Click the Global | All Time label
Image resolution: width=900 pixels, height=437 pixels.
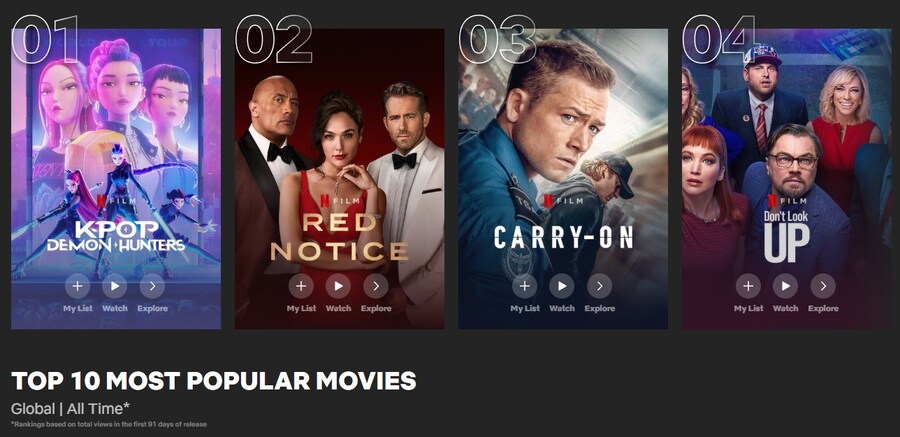pos(70,409)
